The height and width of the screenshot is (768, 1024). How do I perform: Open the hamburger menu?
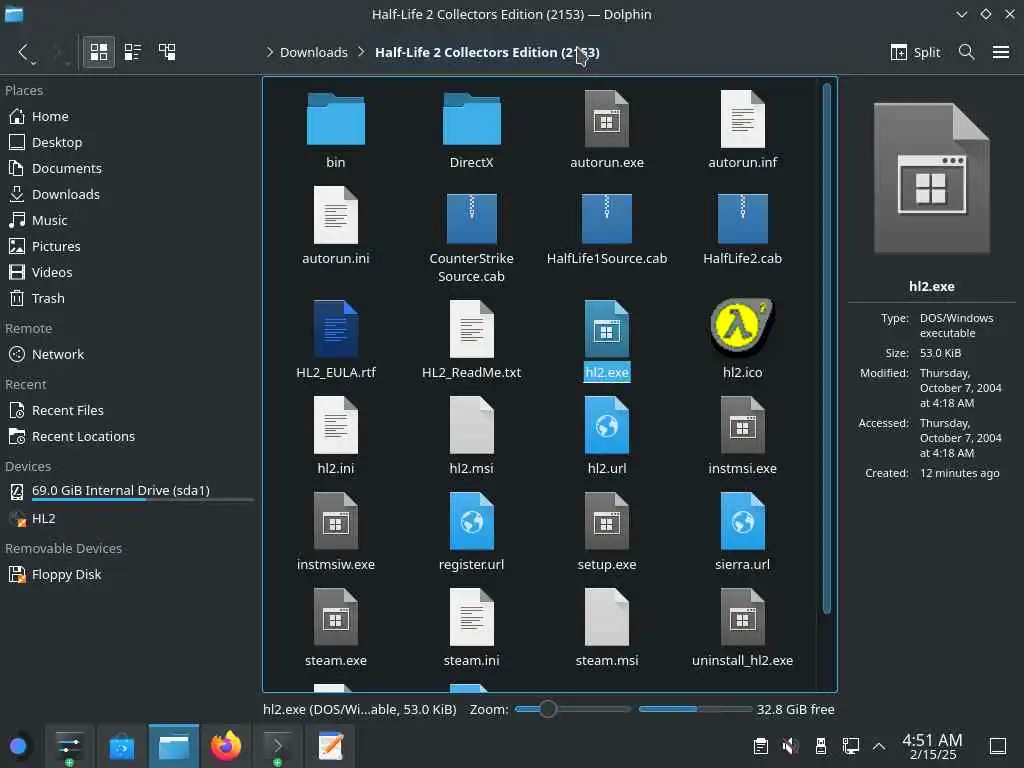point(1000,52)
